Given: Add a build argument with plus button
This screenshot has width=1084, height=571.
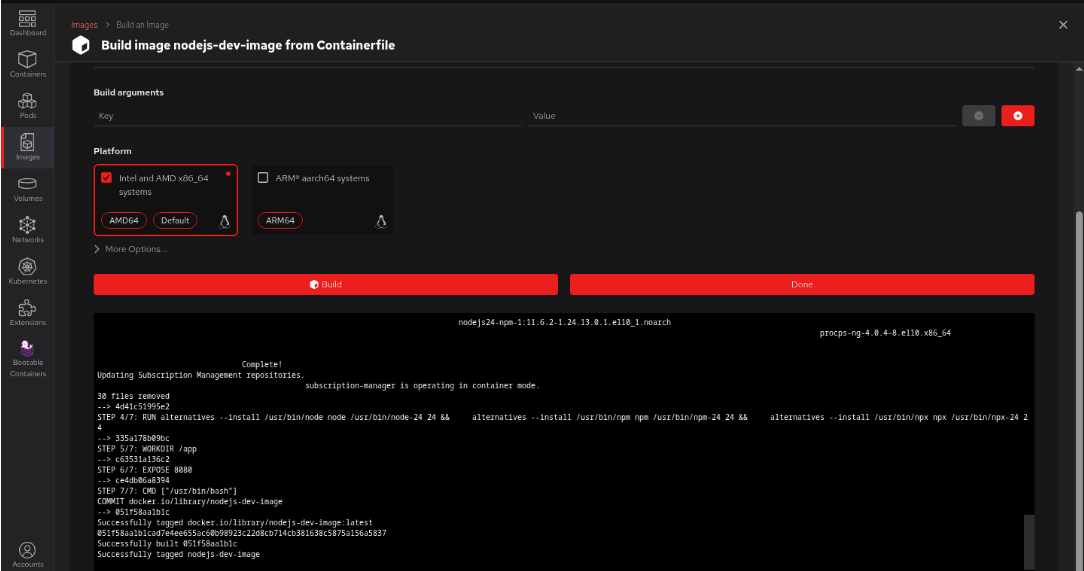Looking at the screenshot, I should (x=1017, y=116).
